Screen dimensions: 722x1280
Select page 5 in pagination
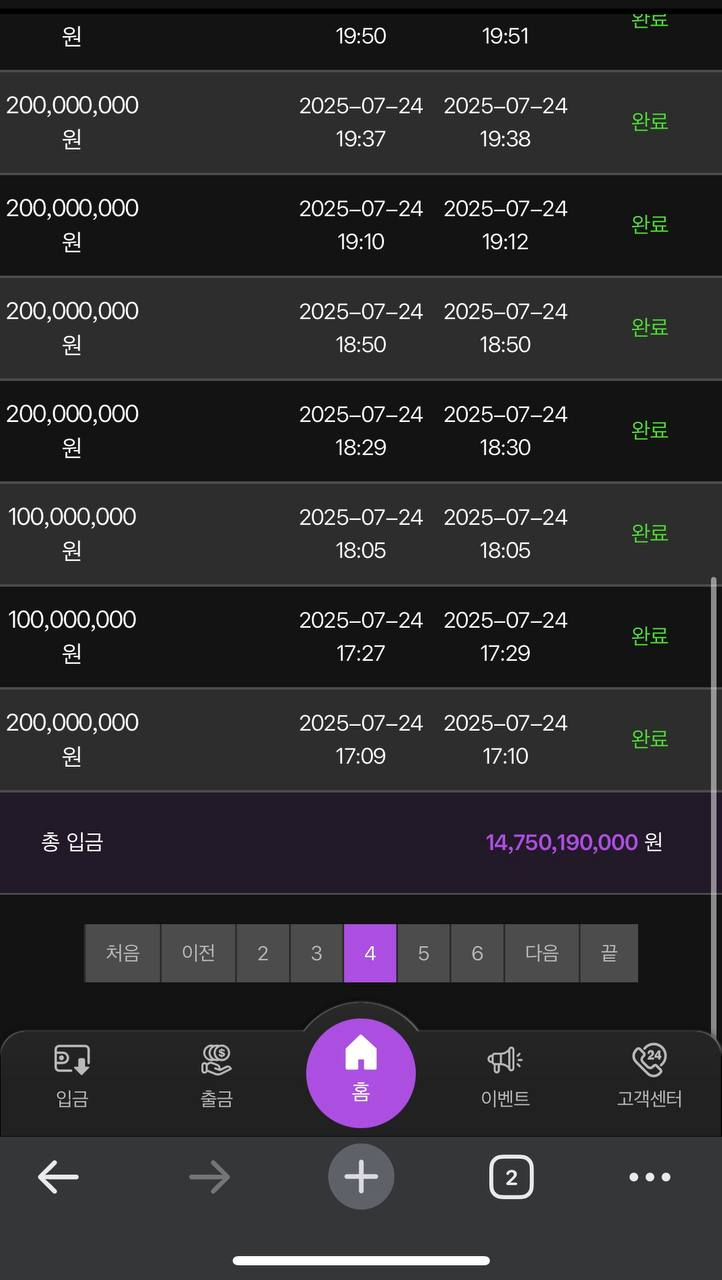click(424, 953)
